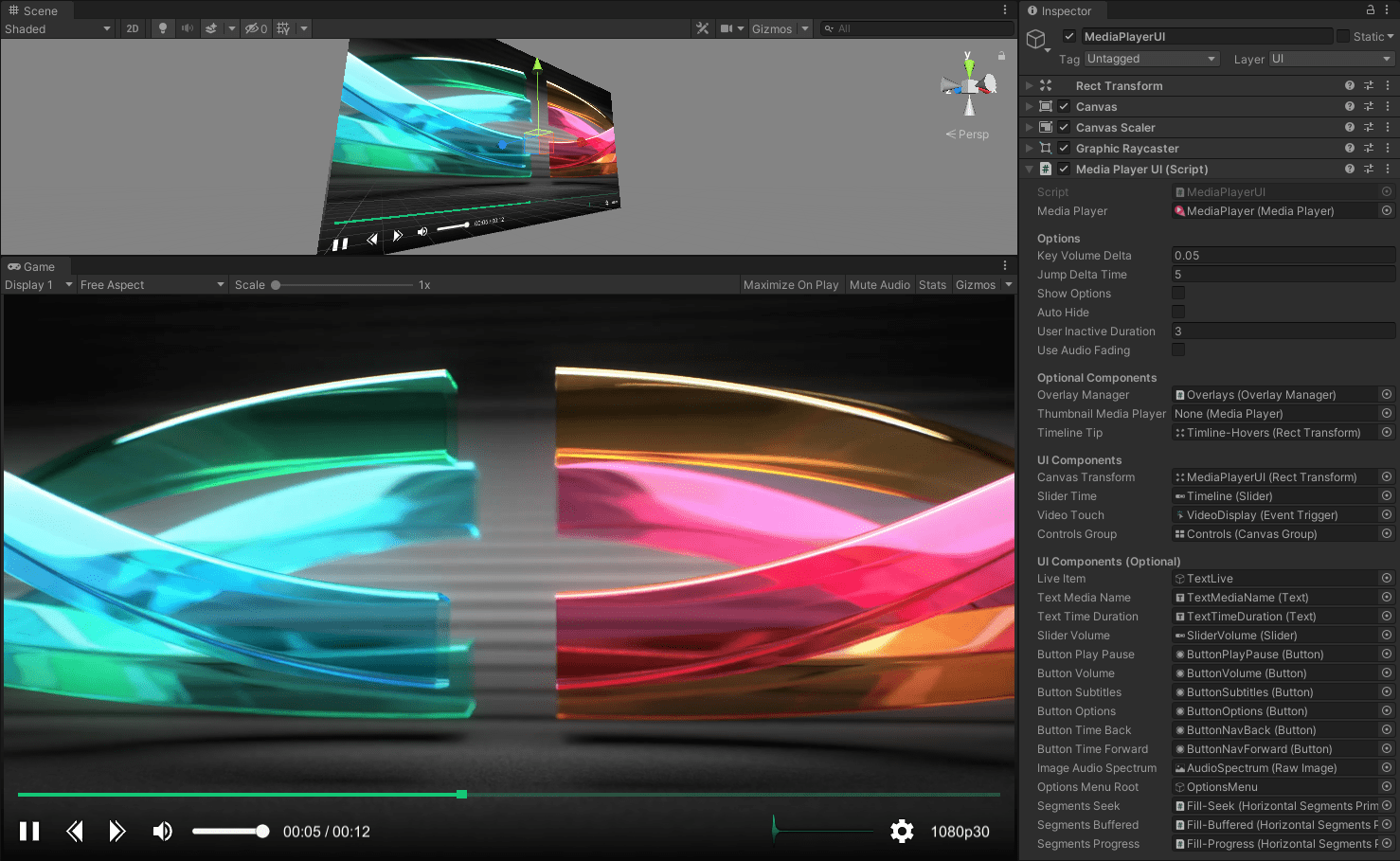The image size is (1400, 861).
Task: Toggle 2D view mode in the Scene toolbar
Action: pos(132,28)
